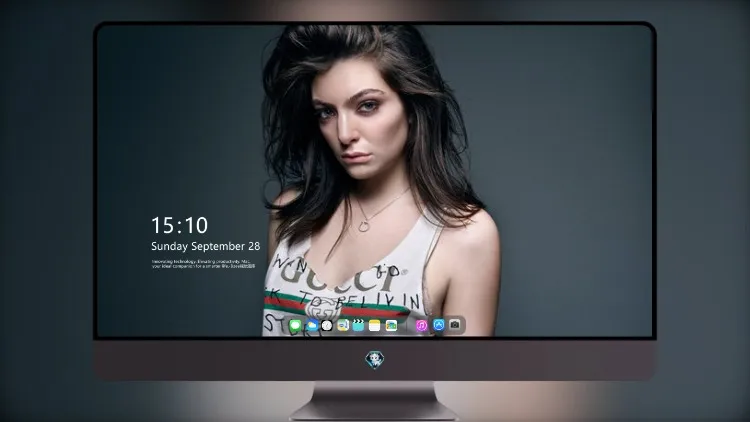The width and height of the screenshot is (750, 422).
Task: Open the Maps app icon in the dock
Action: click(x=343, y=326)
